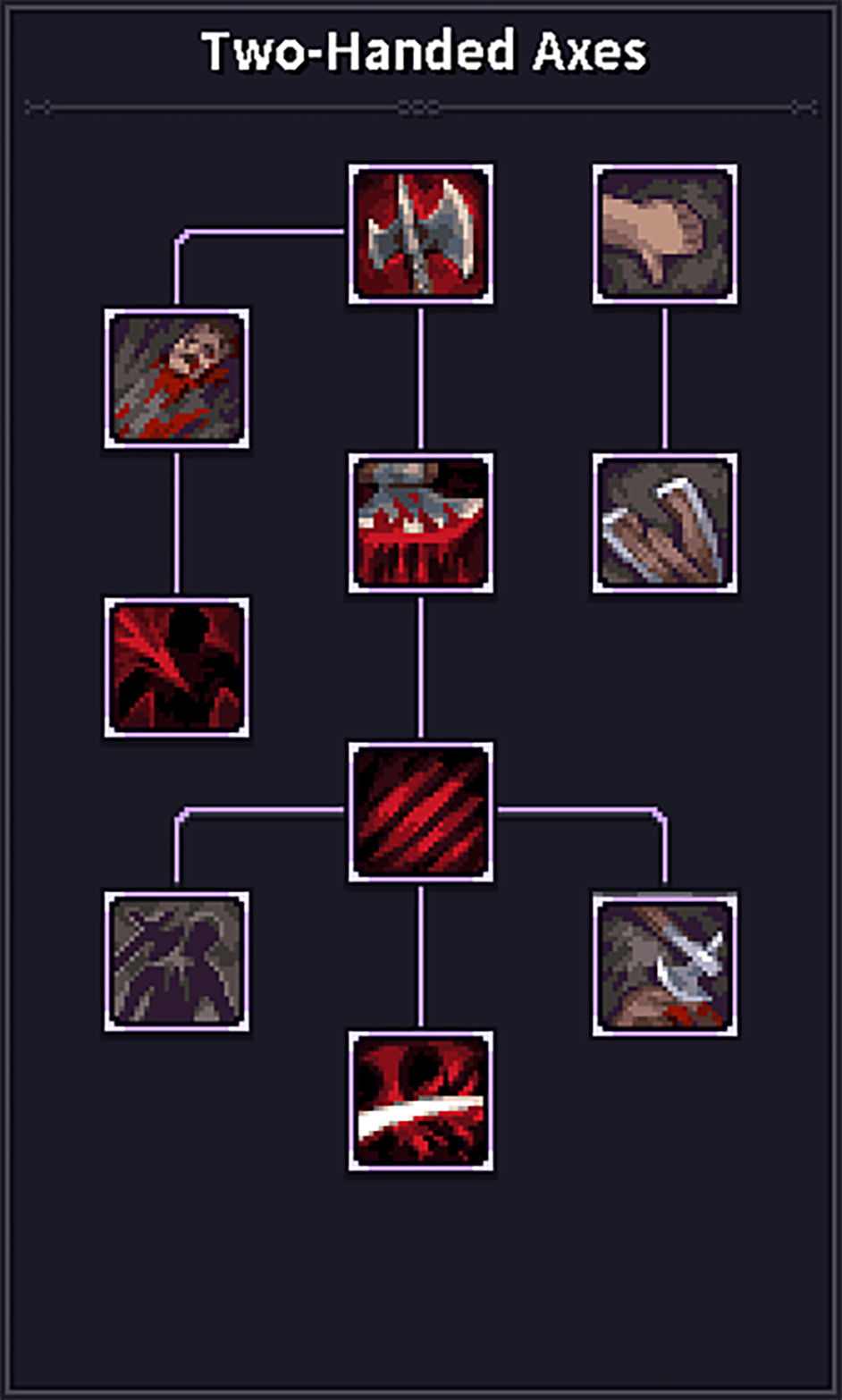Click the open hand skill icon
842x1400 pixels.
(665, 234)
